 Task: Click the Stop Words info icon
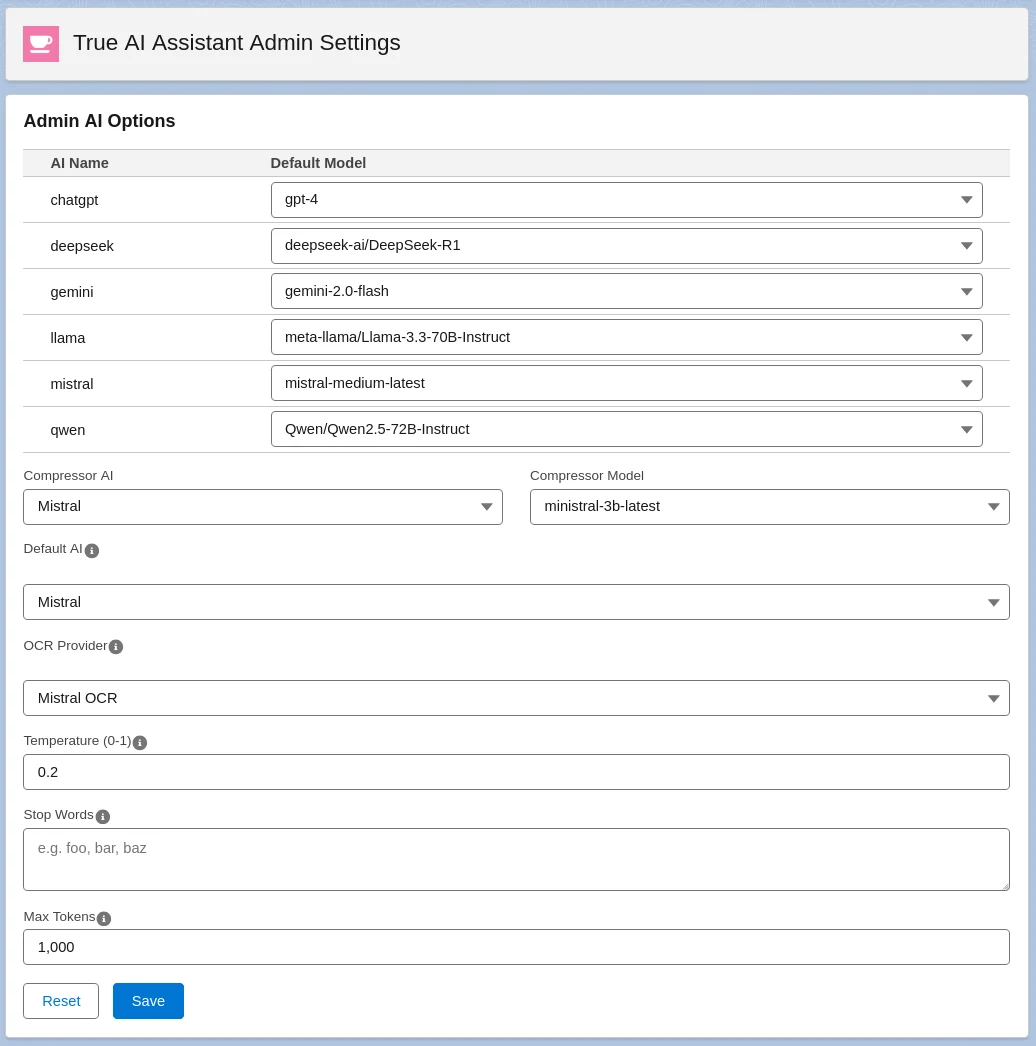tap(103, 817)
